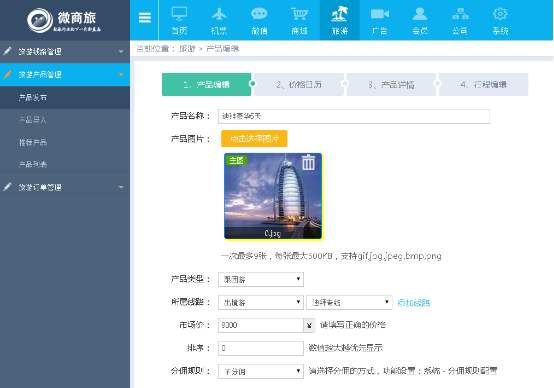Expand the travel order management menu
The width and height of the screenshot is (554, 388).
pos(65,187)
